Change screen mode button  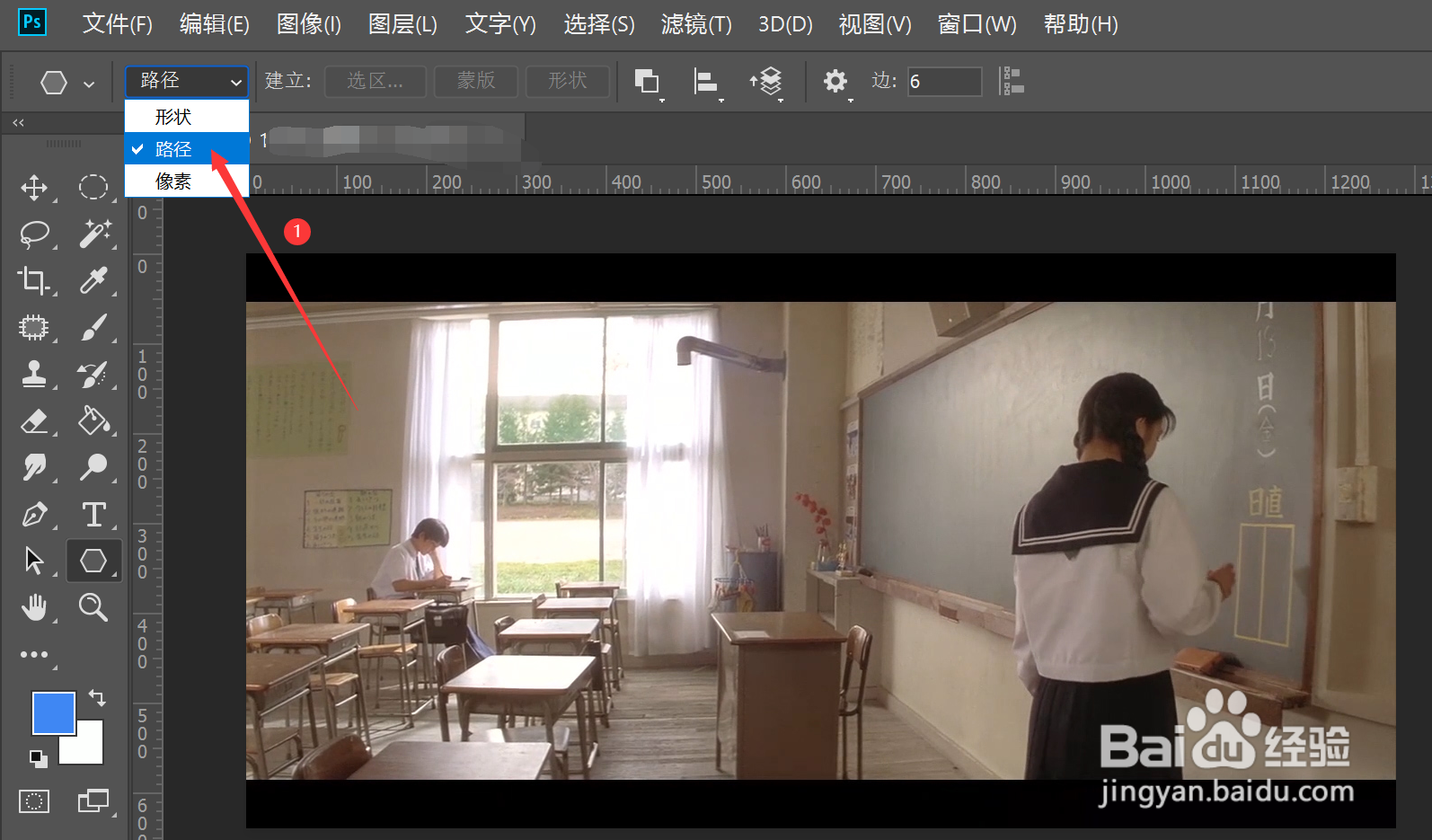point(93,800)
